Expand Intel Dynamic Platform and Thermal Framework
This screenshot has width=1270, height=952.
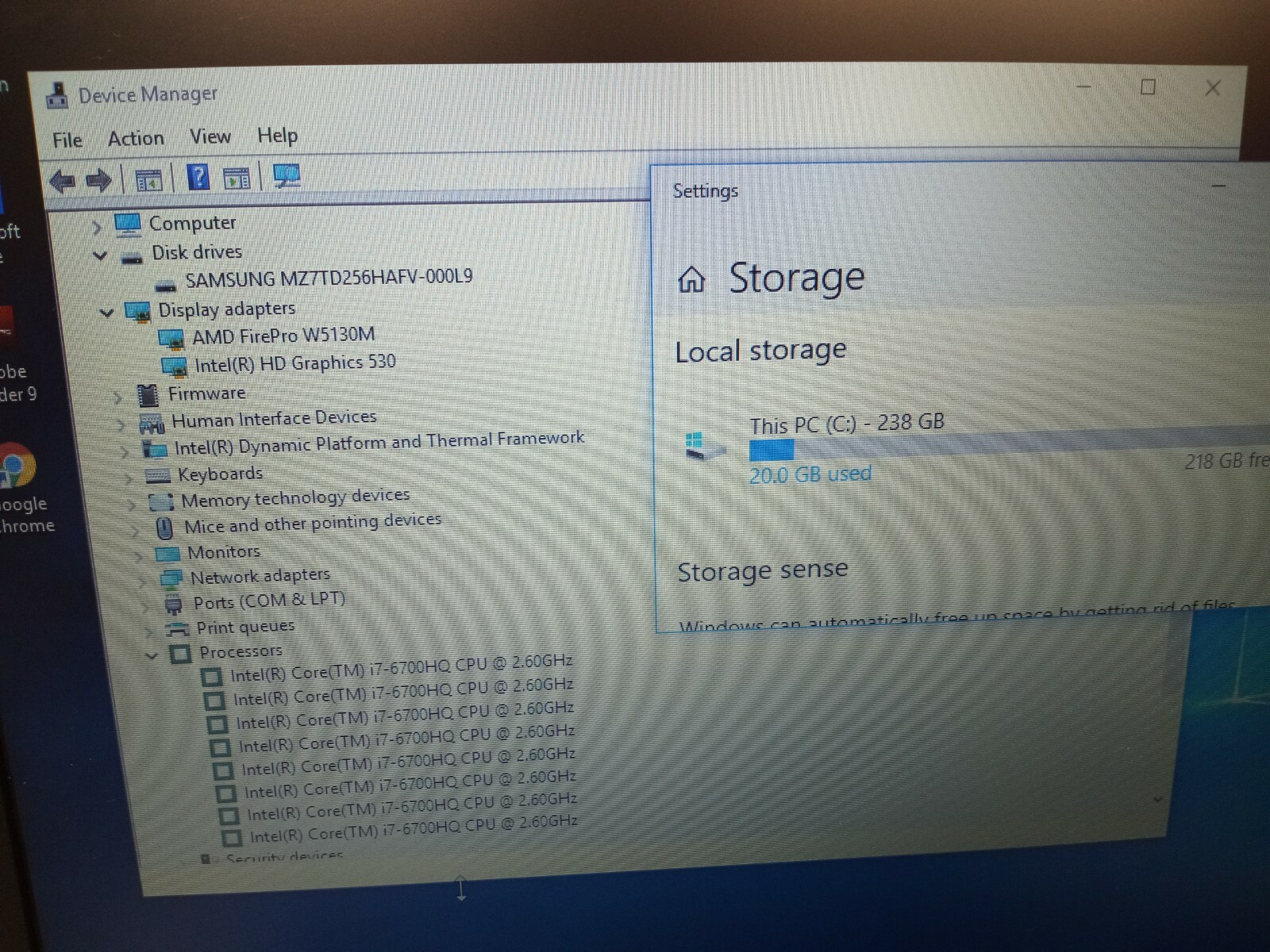pyautogui.click(x=124, y=452)
